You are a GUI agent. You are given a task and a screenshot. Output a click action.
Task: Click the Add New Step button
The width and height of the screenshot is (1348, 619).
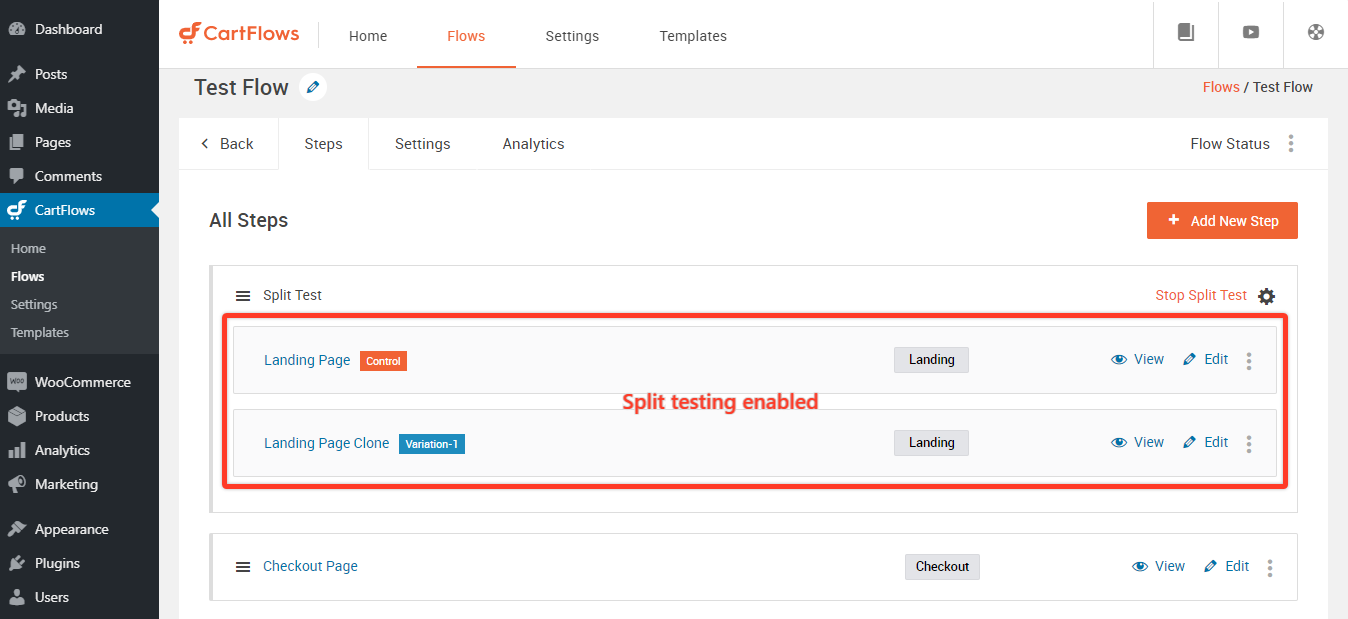pyautogui.click(x=1221, y=220)
